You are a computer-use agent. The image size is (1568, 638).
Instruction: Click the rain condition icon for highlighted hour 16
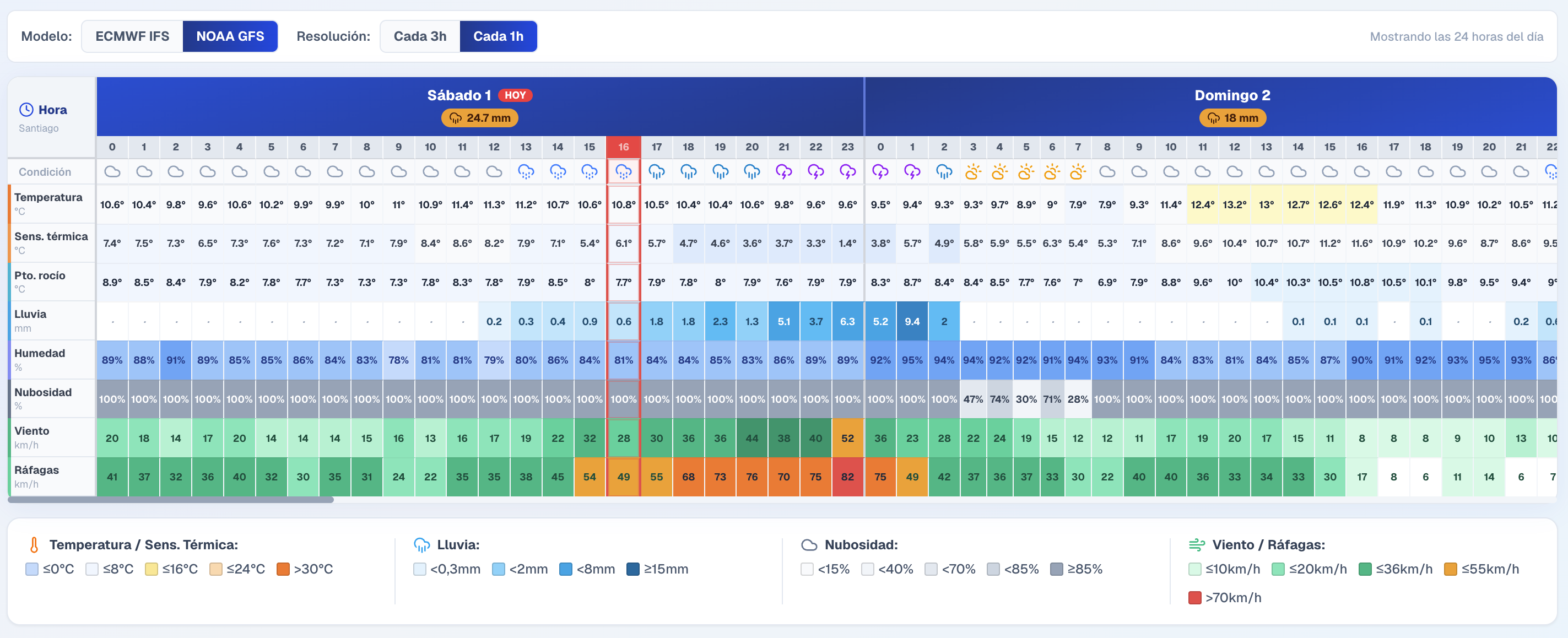[x=623, y=172]
